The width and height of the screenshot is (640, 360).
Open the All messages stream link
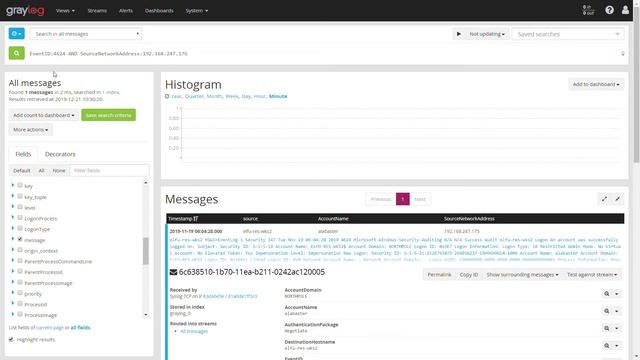[x=194, y=331]
